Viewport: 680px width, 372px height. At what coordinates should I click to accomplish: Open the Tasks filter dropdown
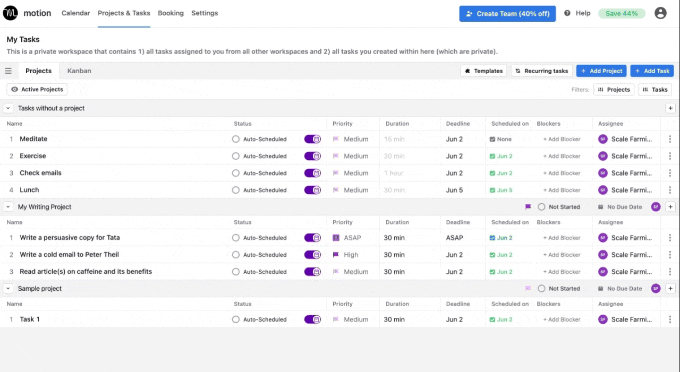tap(655, 89)
